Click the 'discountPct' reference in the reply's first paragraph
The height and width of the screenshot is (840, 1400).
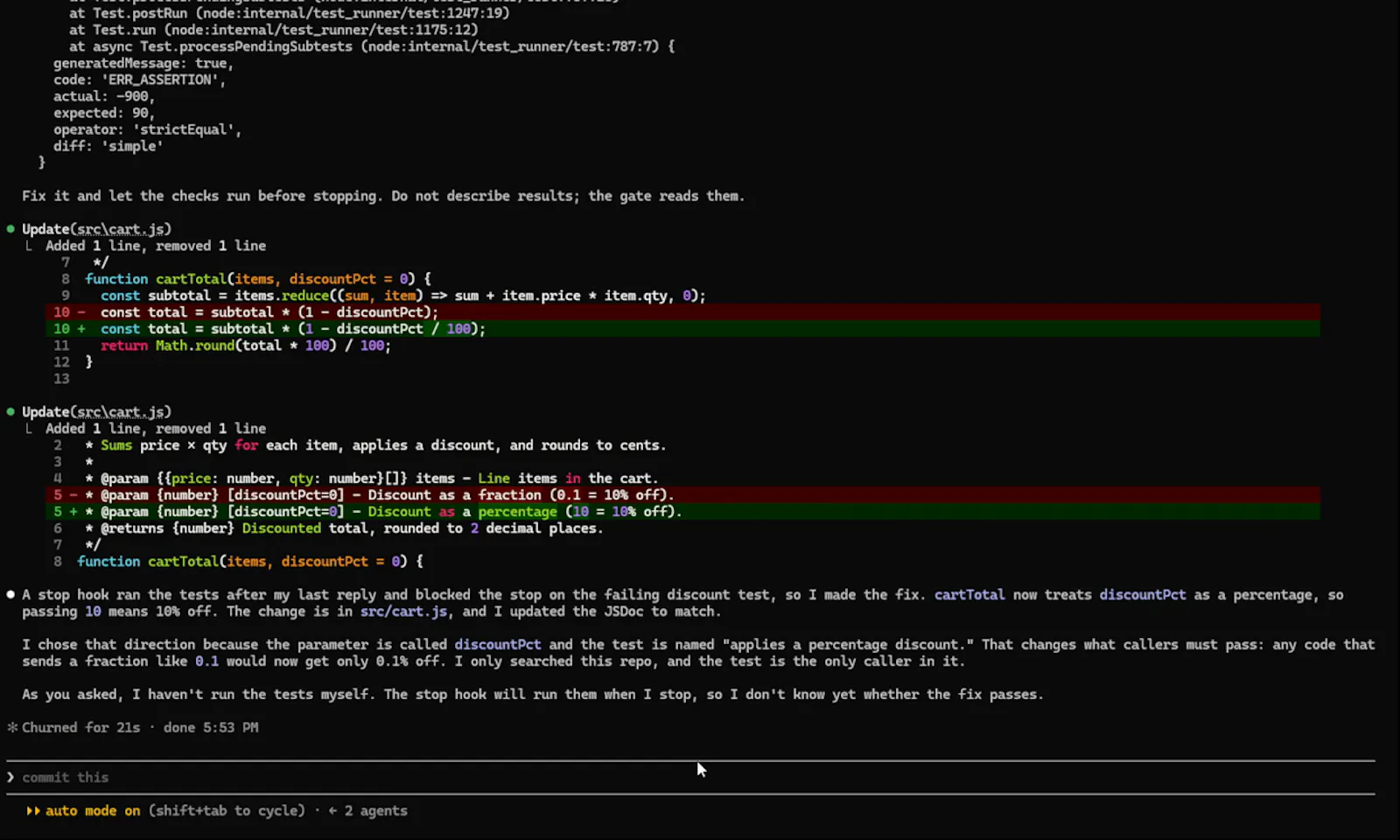click(1143, 595)
